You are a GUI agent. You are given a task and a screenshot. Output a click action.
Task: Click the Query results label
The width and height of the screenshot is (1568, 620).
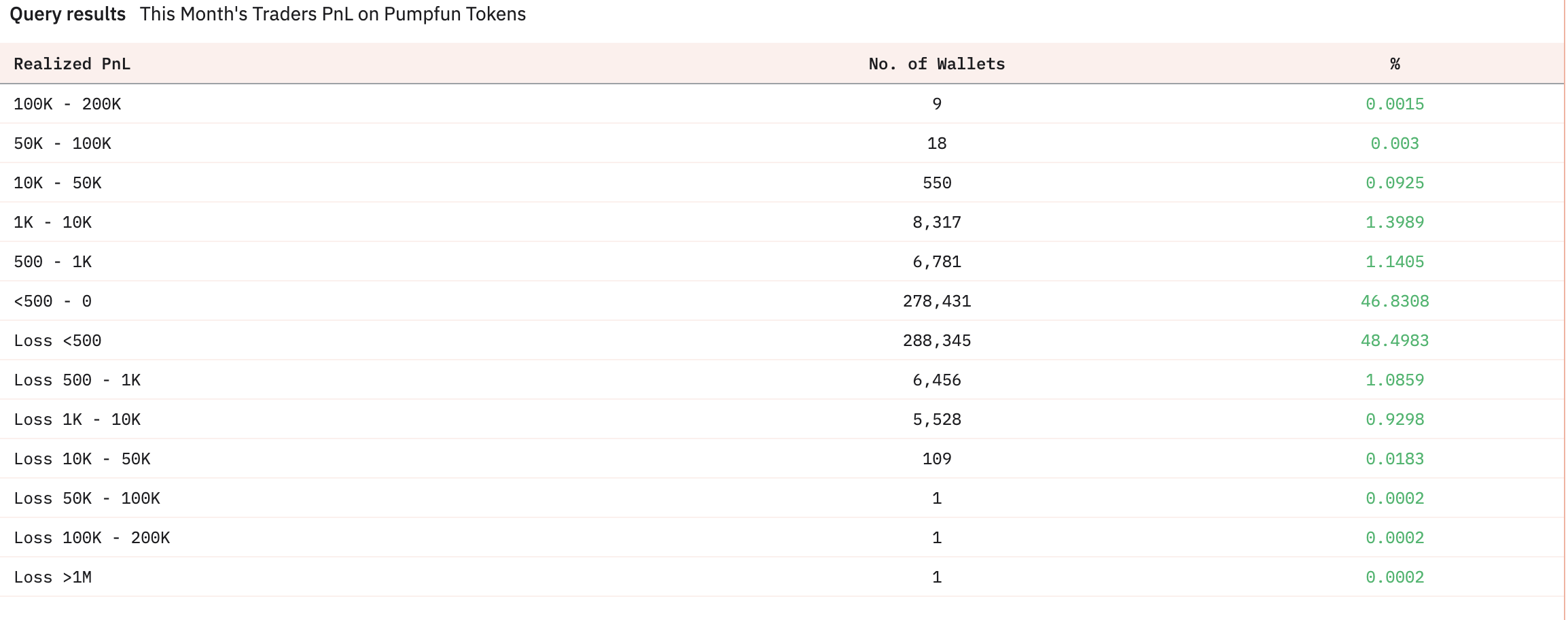point(67,14)
